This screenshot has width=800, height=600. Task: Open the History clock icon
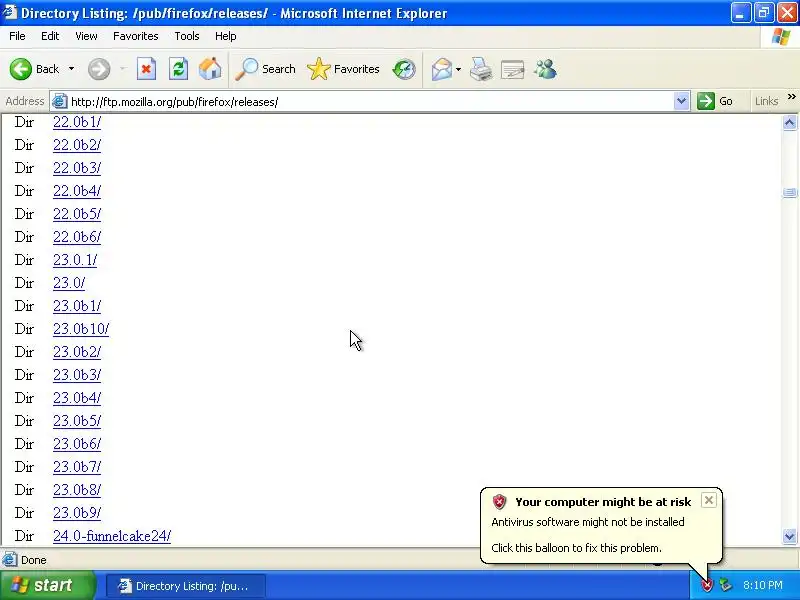404,69
